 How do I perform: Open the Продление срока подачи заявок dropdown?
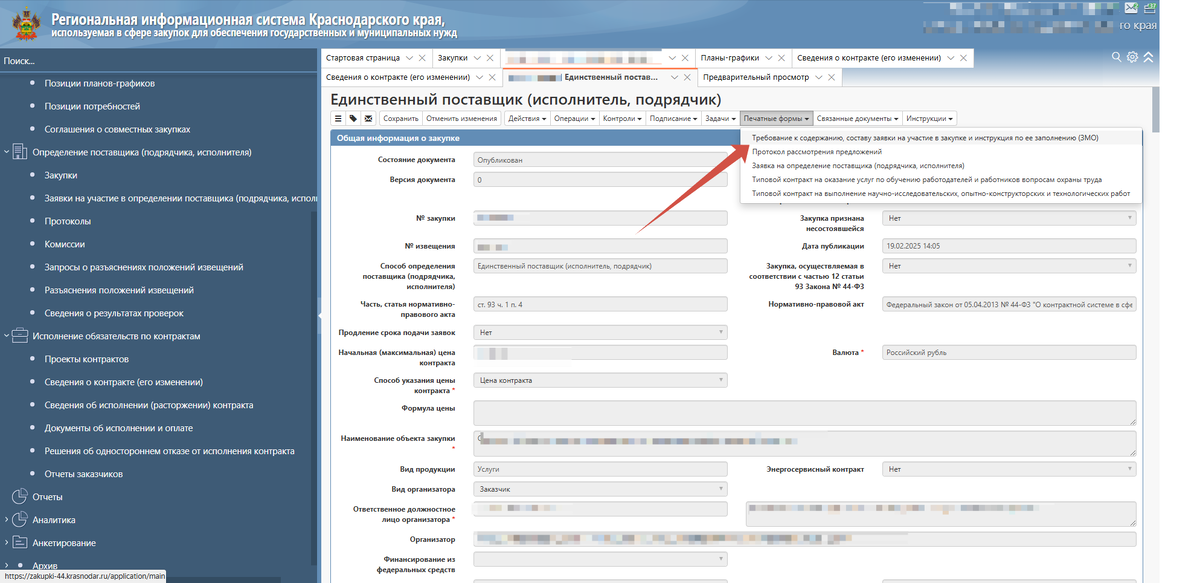(600, 332)
